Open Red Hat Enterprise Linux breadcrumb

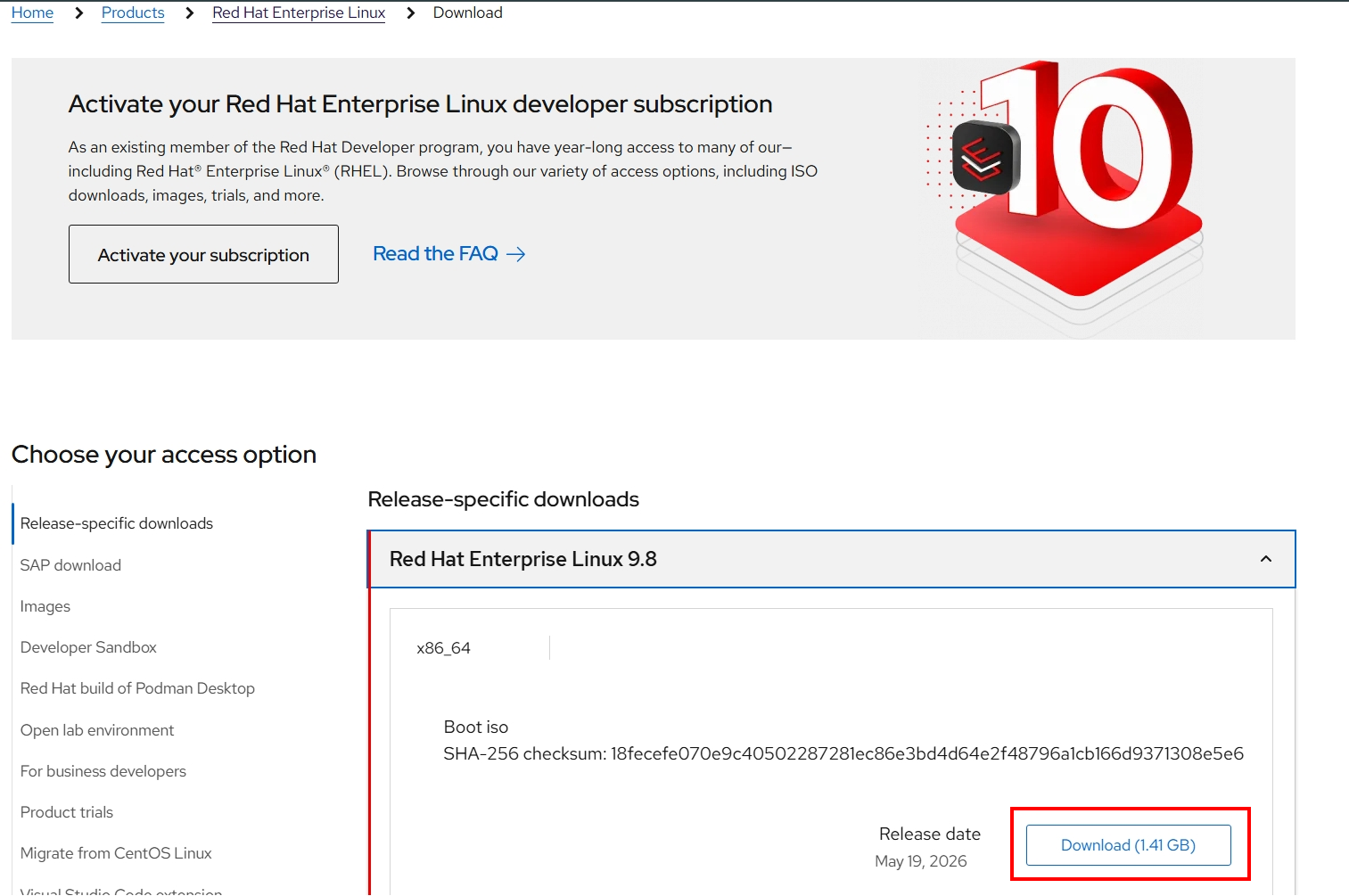299,12
